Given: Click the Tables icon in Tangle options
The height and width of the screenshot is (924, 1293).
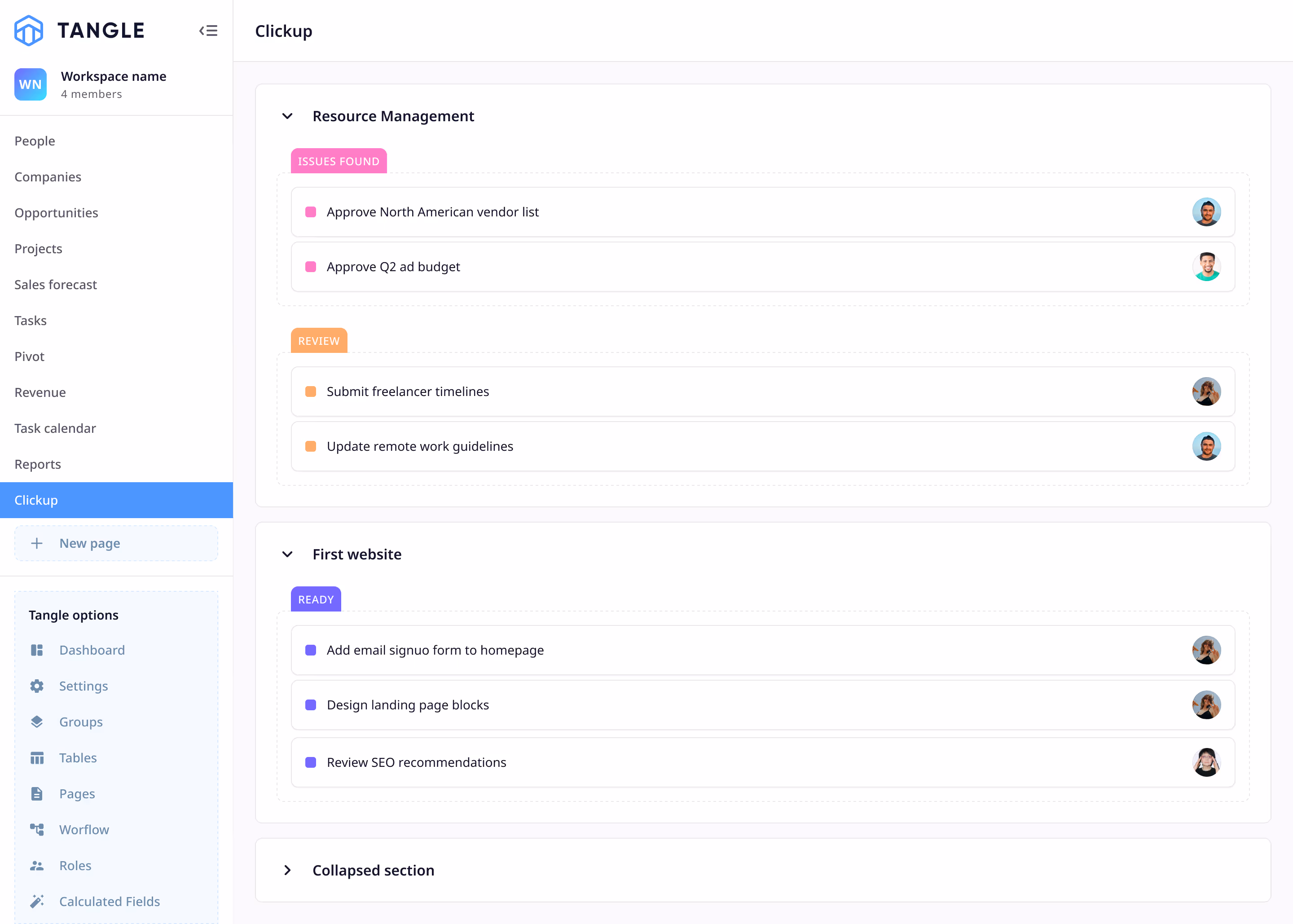Looking at the screenshot, I should [x=37, y=757].
